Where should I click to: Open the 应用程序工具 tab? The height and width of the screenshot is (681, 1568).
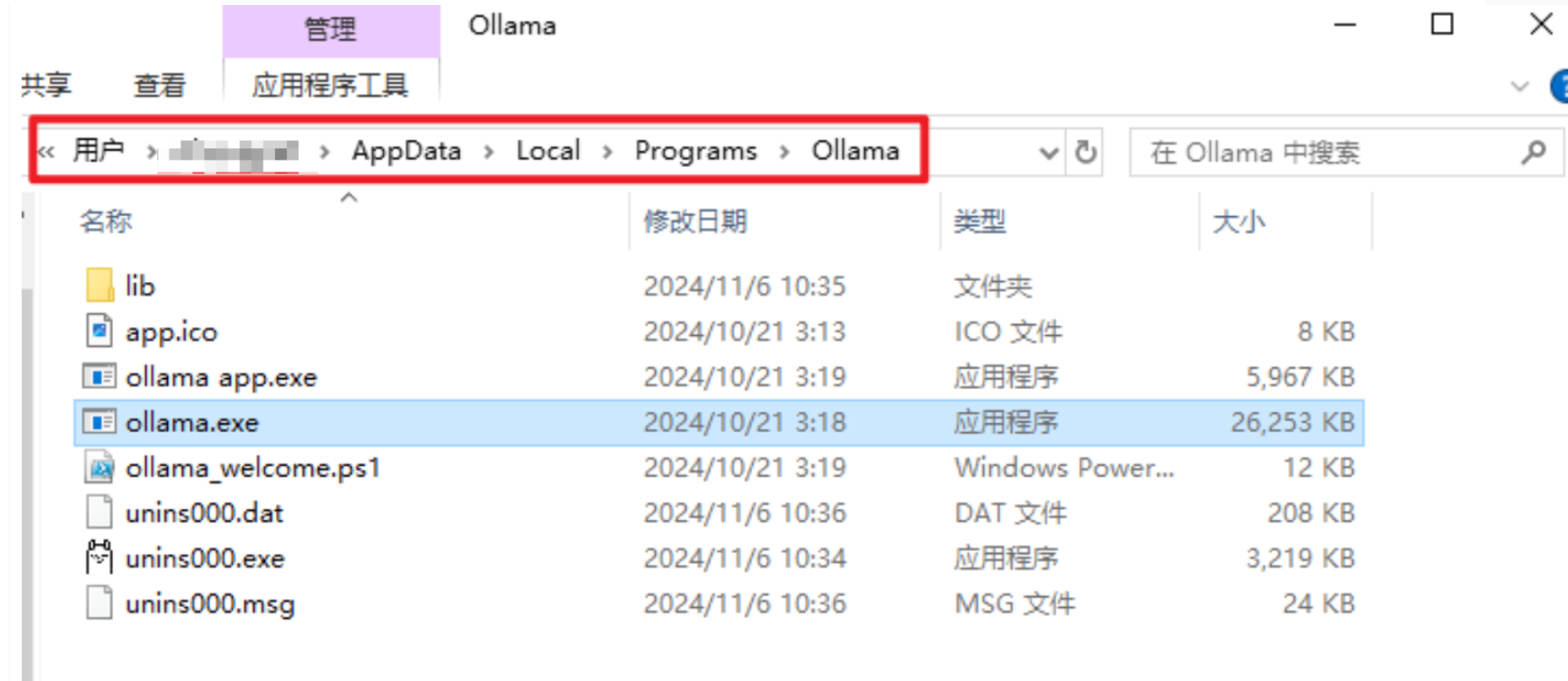pos(331,85)
